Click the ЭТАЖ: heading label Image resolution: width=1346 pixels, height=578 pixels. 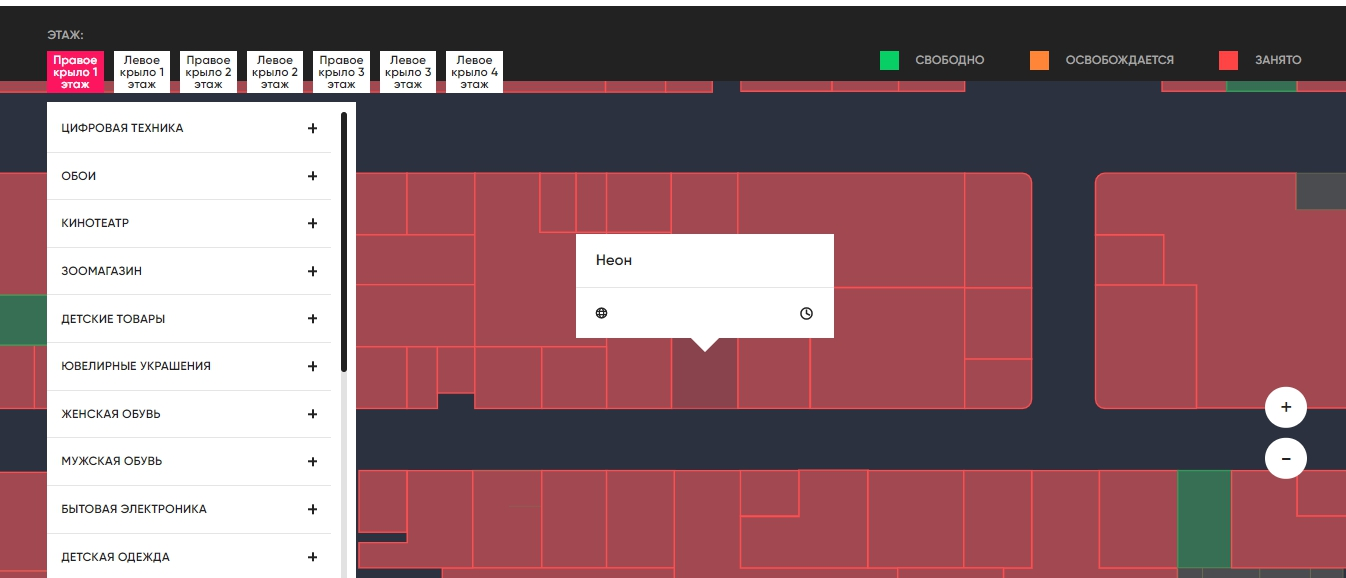tap(65, 35)
